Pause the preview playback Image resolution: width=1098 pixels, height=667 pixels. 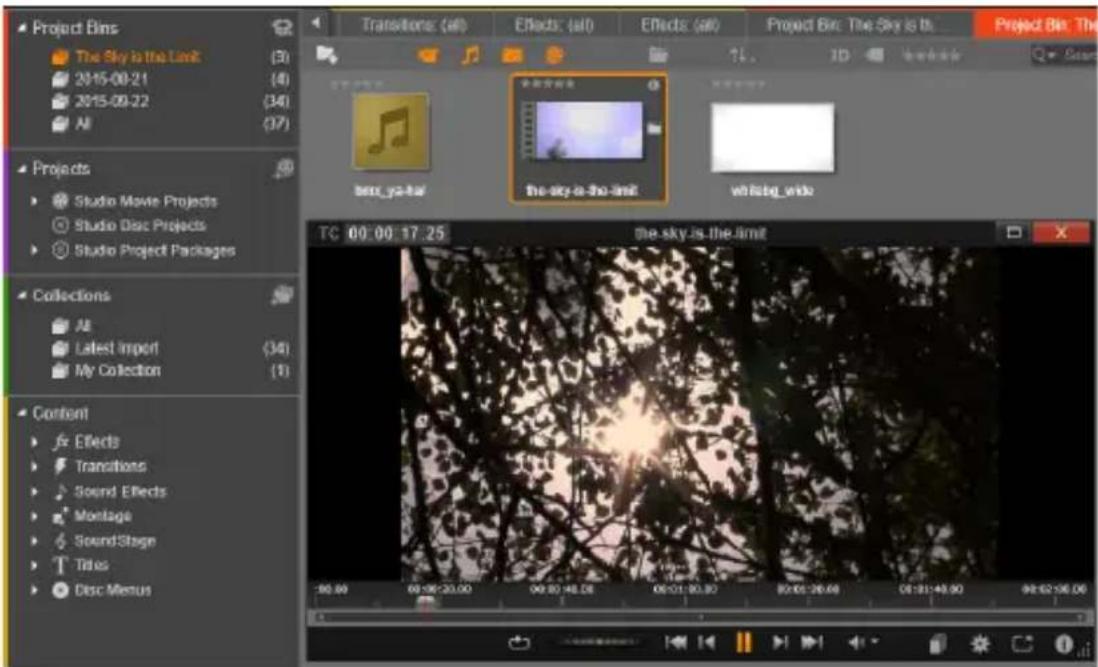click(744, 643)
